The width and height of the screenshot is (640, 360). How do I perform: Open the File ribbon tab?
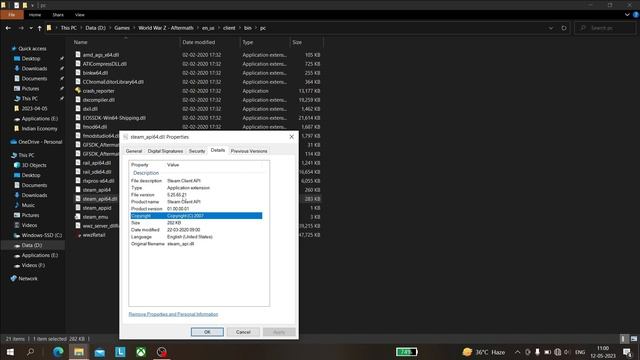pyautogui.click(x=12, y=15)
